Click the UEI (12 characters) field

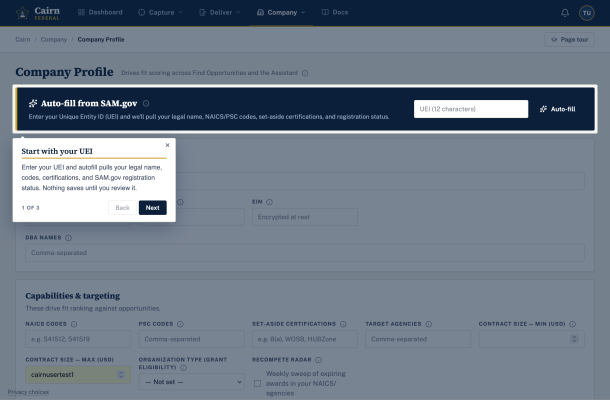click(471, 109)
